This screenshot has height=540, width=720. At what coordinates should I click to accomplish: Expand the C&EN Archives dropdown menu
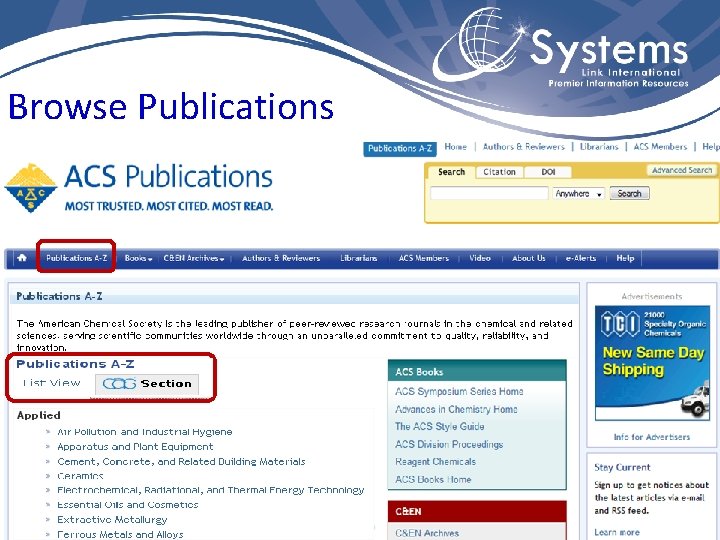pyautogui.click(x=194, y=258)
